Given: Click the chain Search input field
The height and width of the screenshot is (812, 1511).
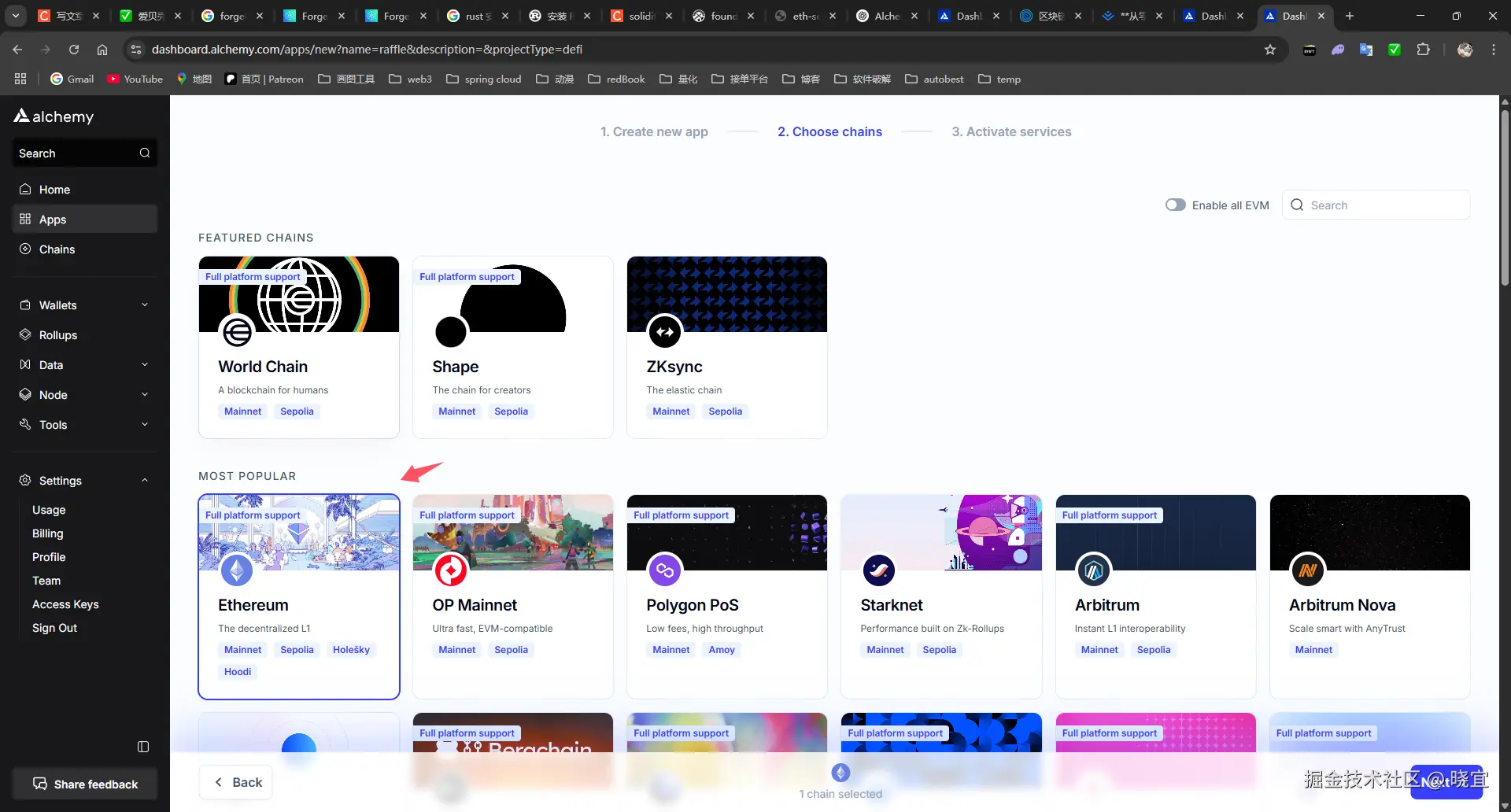Looking at the screenshot, I should point(1376,205).
